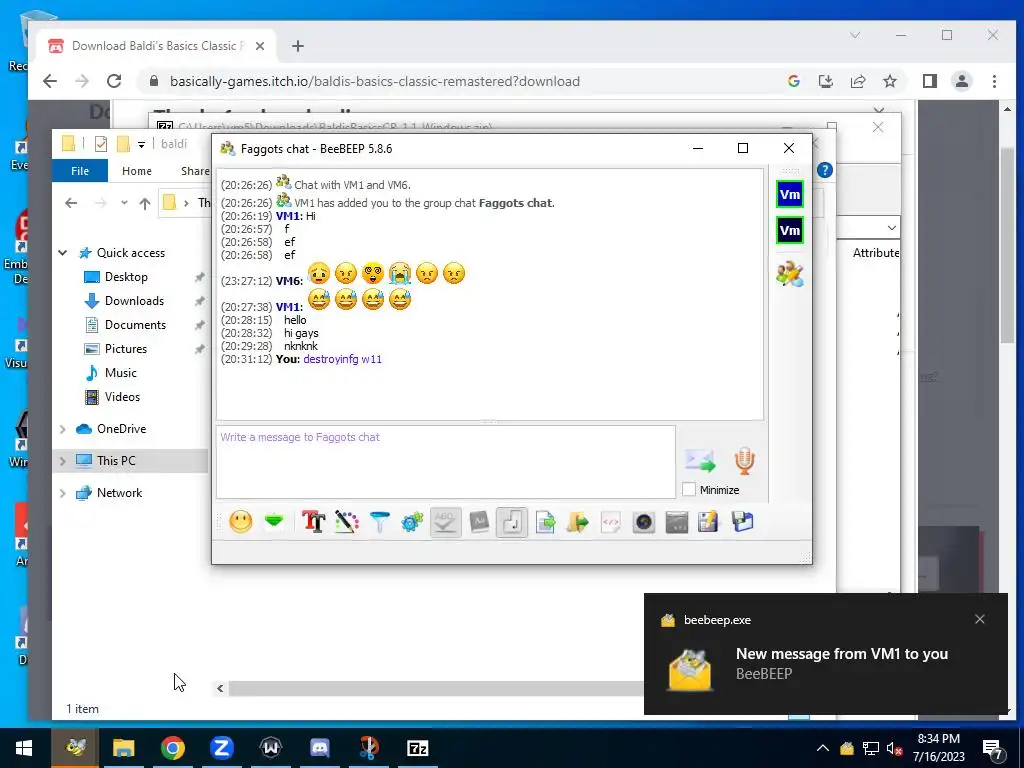Record voice message with microphone icon

[744, 461]
